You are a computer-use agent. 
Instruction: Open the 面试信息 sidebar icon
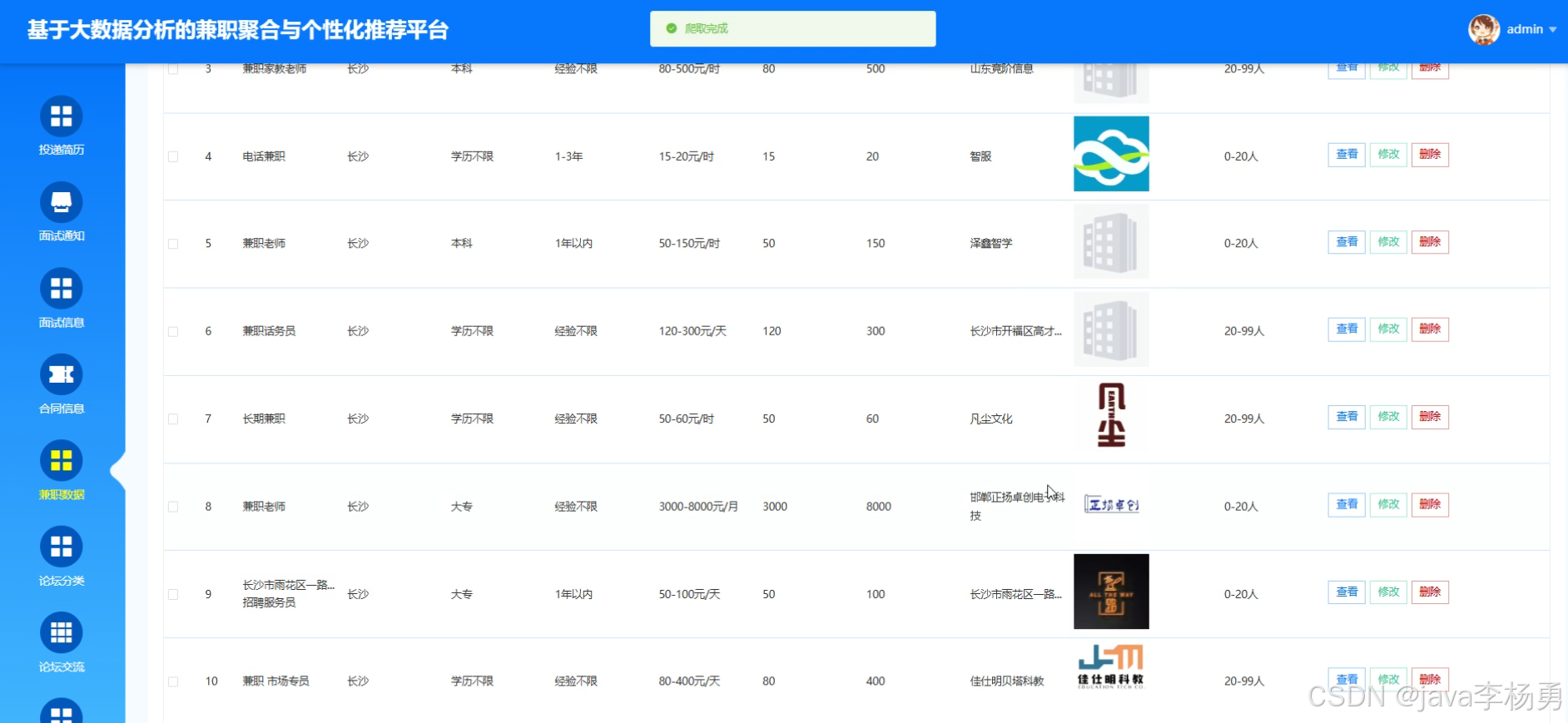[61, 289]
